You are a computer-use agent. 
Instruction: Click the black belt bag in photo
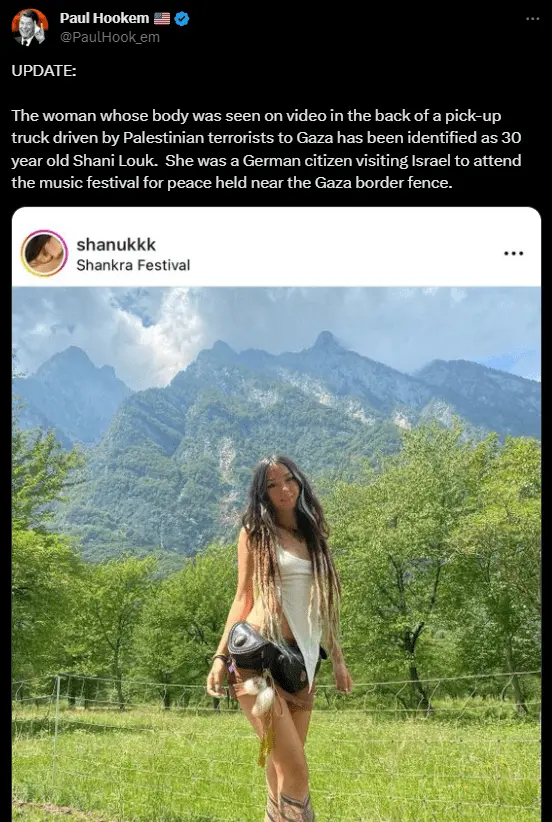(x=266, y=656)
